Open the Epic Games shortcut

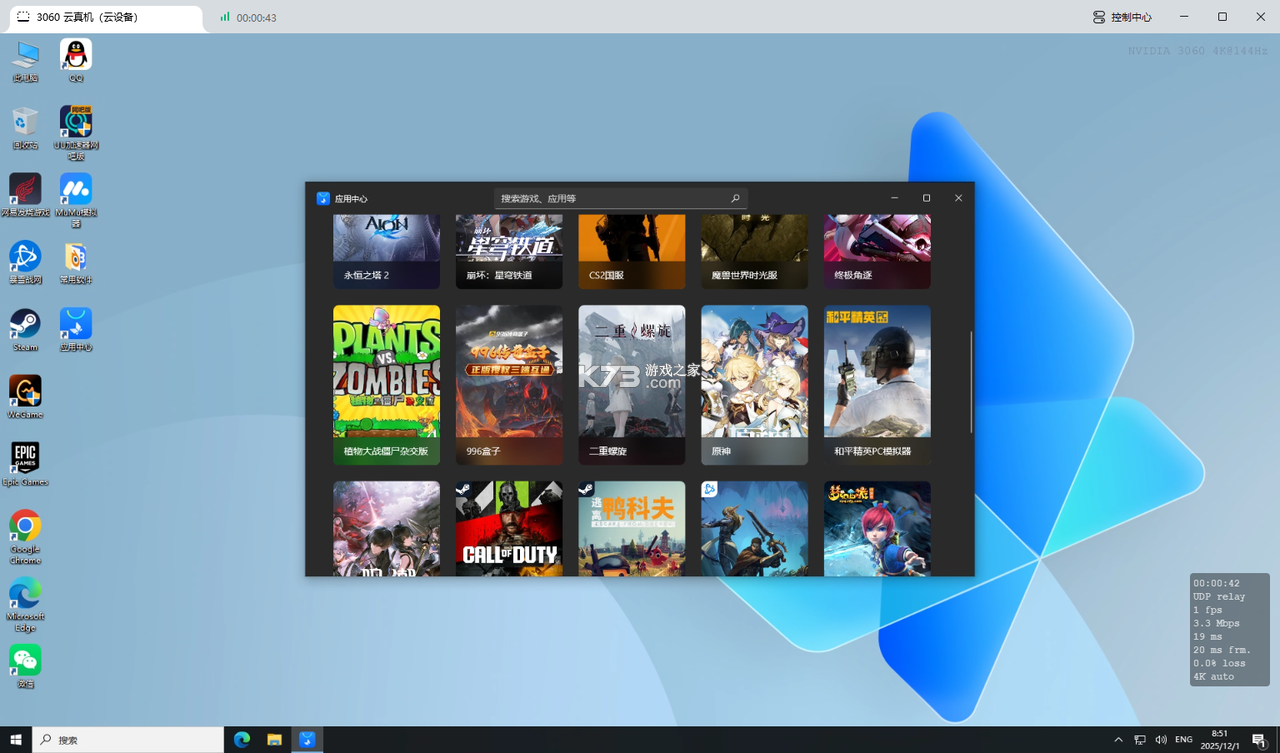[25, 464]
